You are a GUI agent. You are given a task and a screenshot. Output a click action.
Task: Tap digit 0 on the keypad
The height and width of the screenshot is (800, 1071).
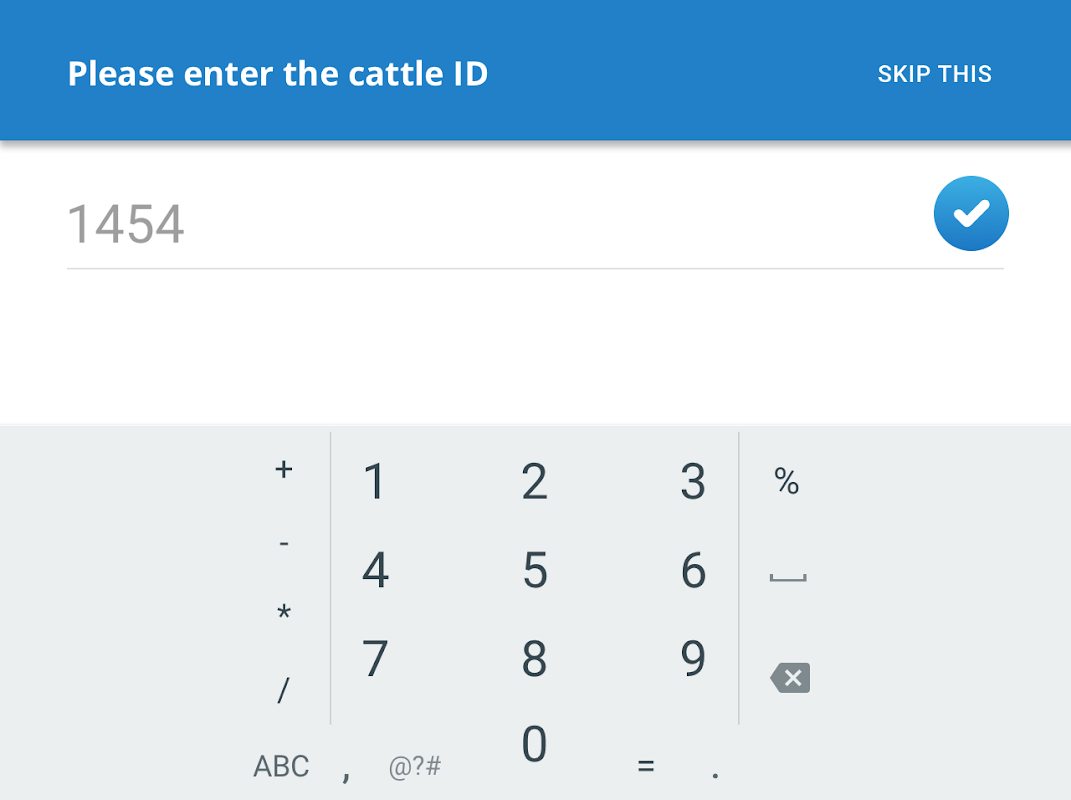coord(535,745)
